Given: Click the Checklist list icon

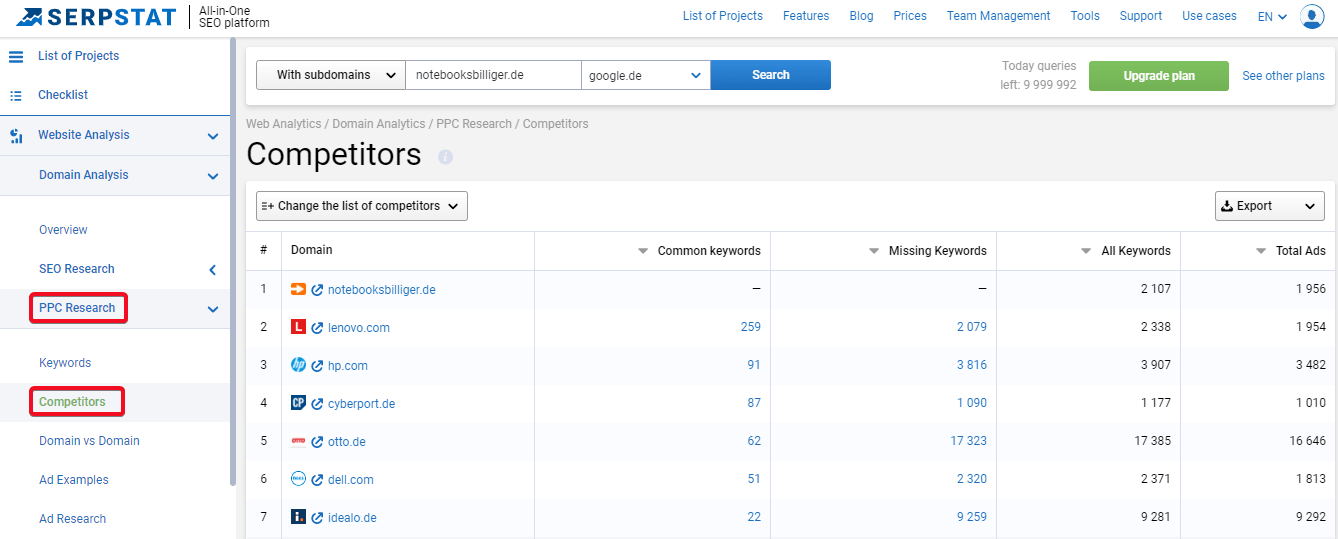Looking at the screenshot, I should tap(16, 95).
